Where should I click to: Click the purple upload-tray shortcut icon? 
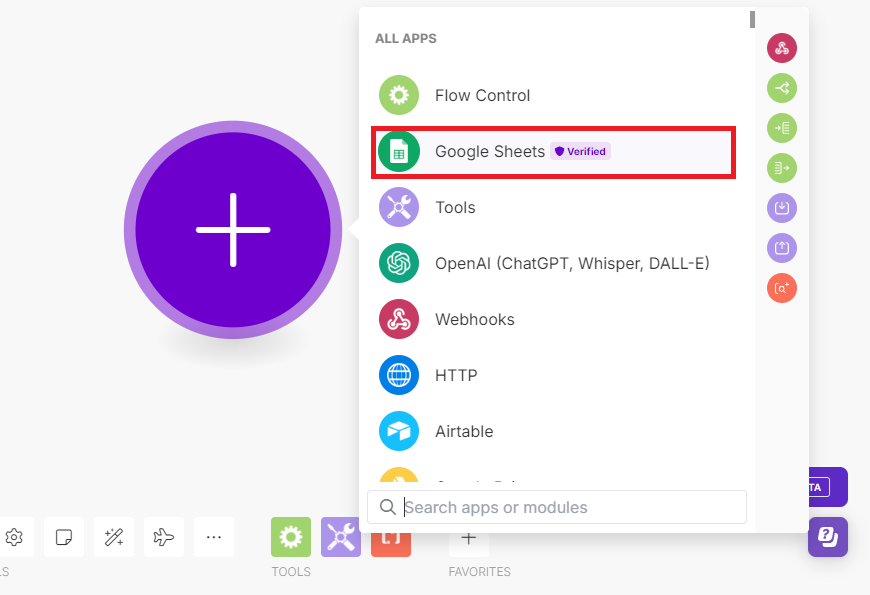[782, 248]
